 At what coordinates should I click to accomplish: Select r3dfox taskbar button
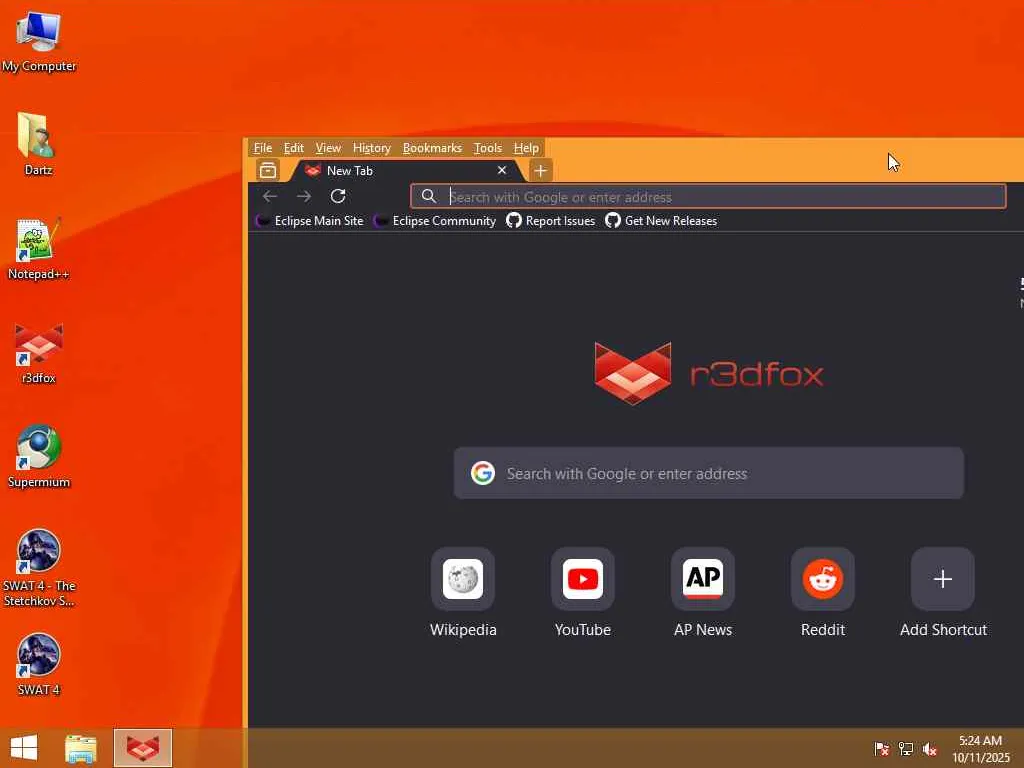(x=142, y=748)
